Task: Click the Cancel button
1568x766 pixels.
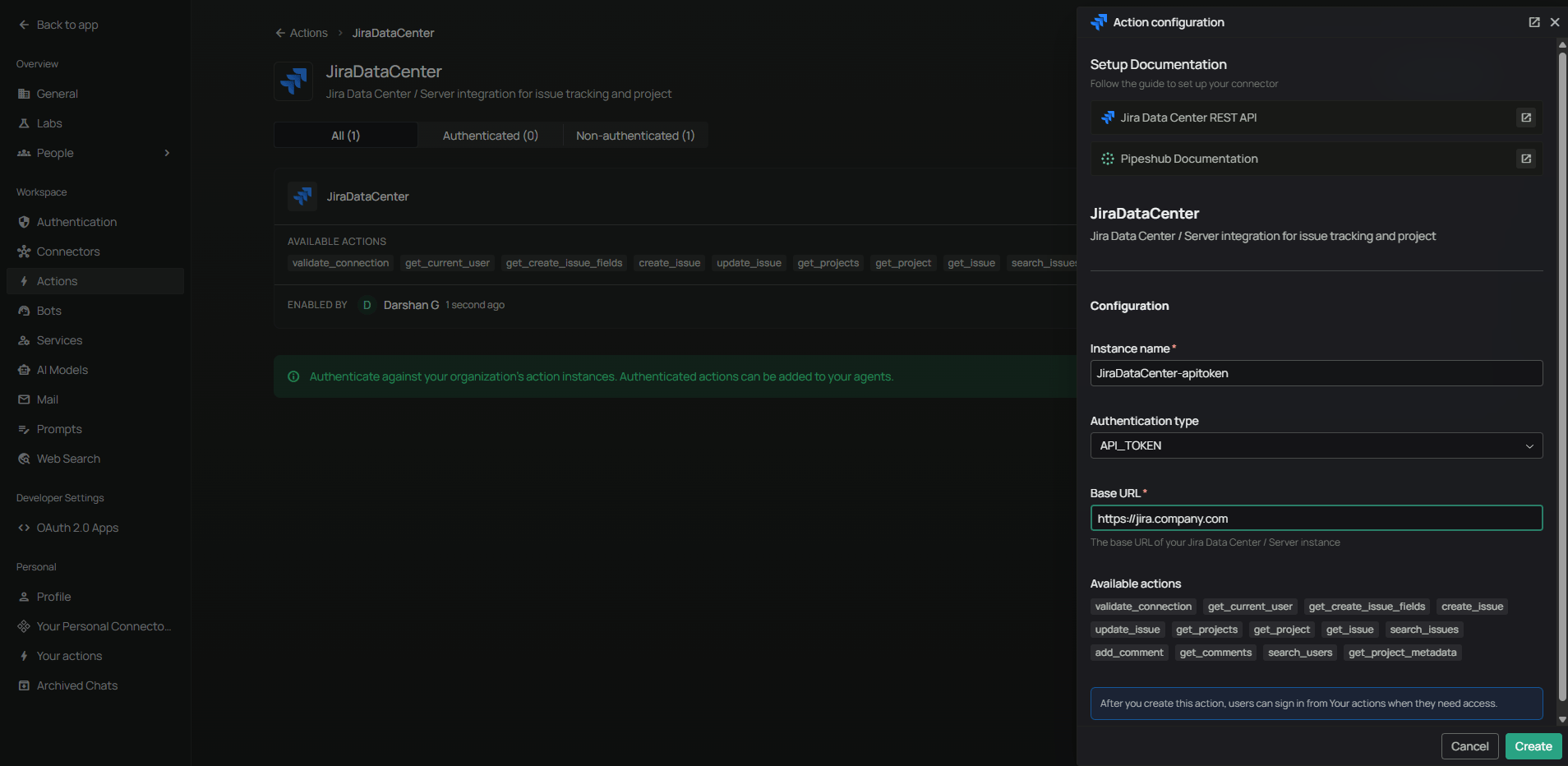Action: [1470, 746]
